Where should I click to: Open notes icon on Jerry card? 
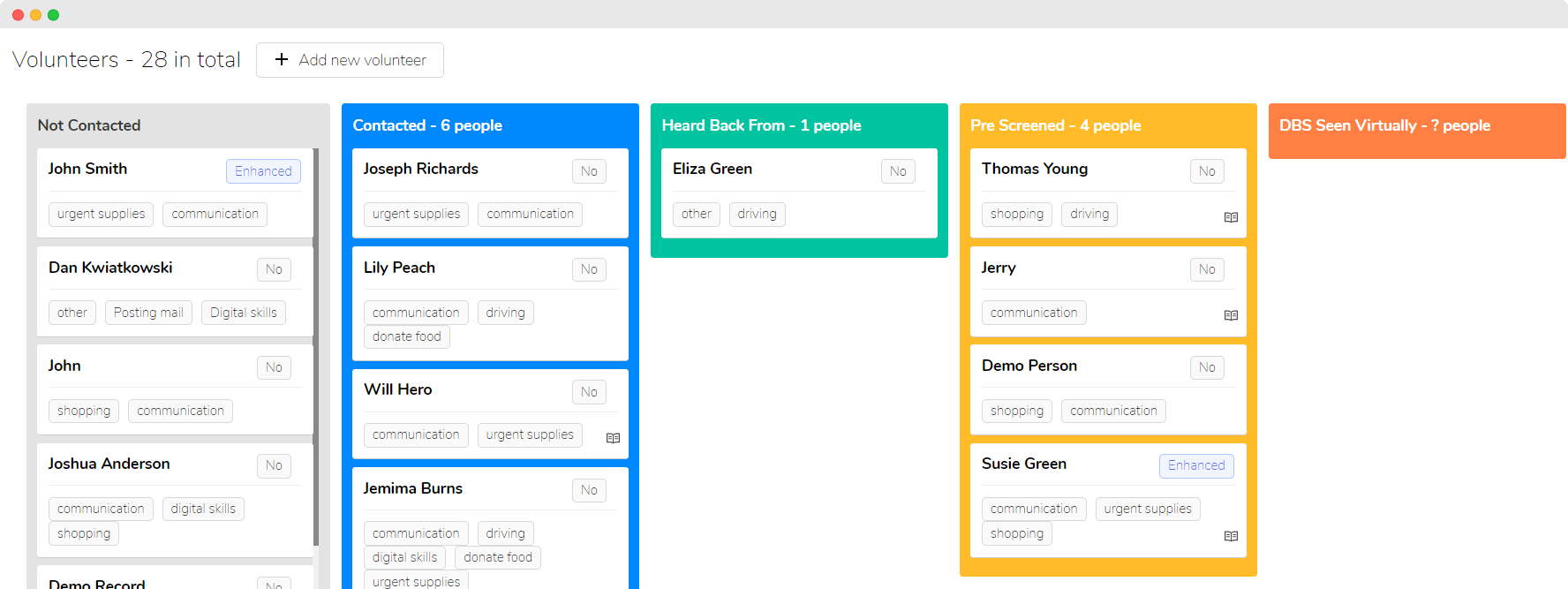[1231, 315]
